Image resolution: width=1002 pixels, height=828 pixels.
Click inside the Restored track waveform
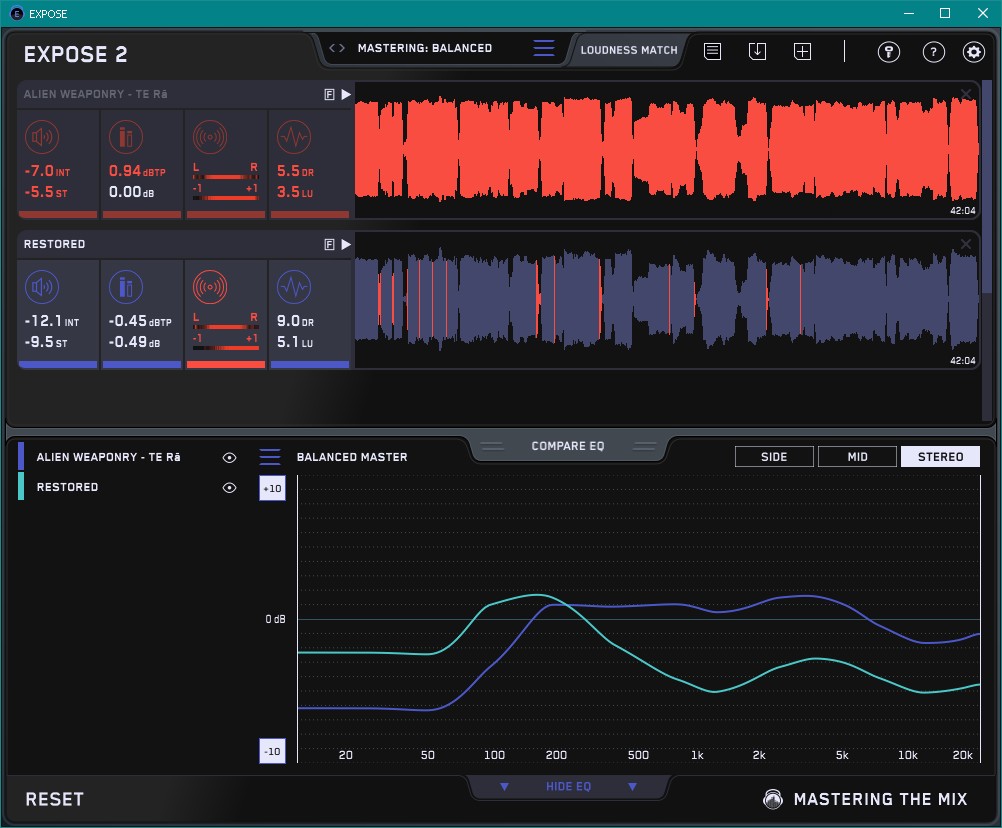(666, 299)
